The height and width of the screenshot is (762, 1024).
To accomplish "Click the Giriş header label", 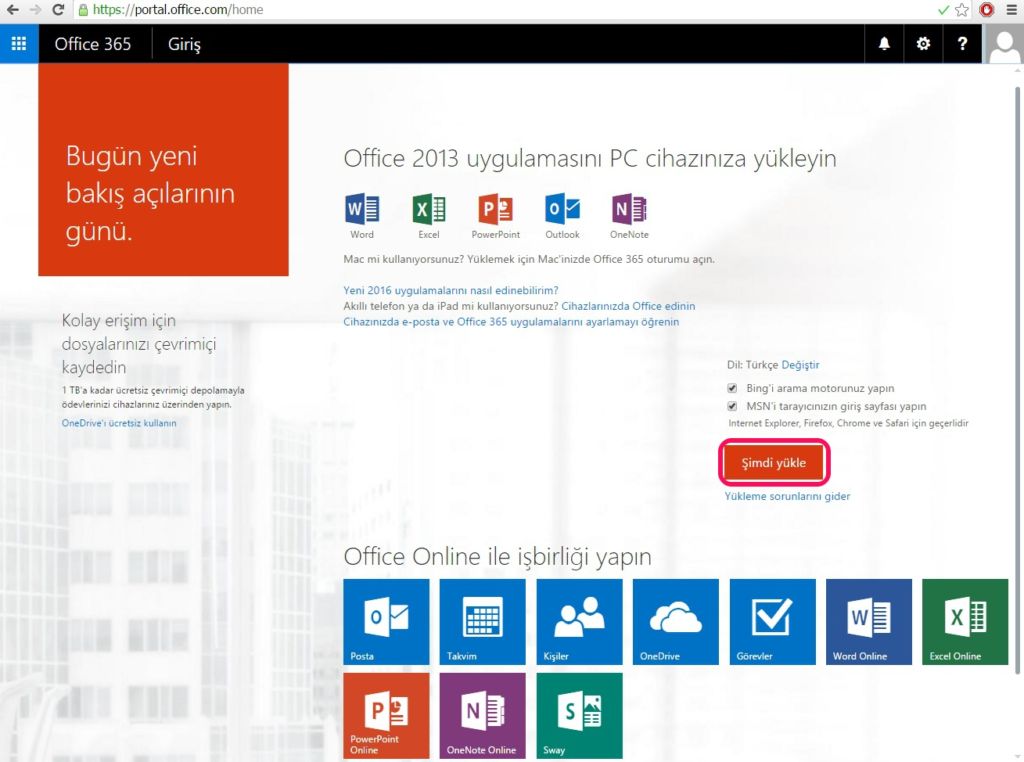I will pos(184,44).
